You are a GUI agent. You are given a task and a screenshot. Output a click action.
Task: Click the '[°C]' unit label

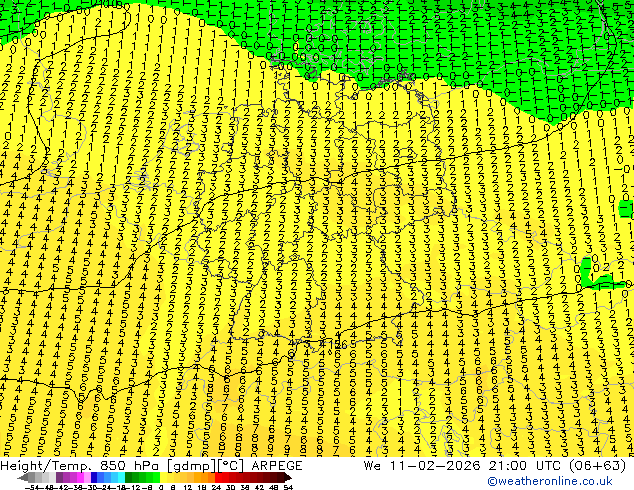tap(232, 466)
